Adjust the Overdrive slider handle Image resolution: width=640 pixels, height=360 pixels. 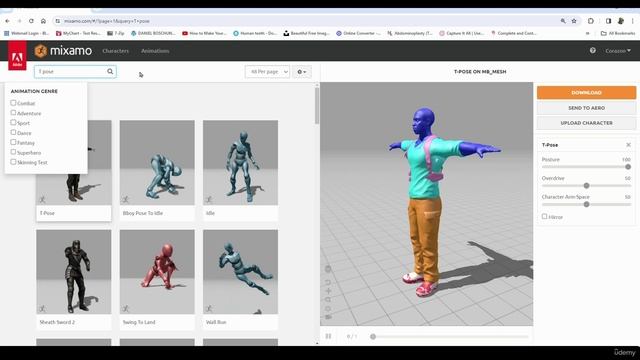pos(587,185)
